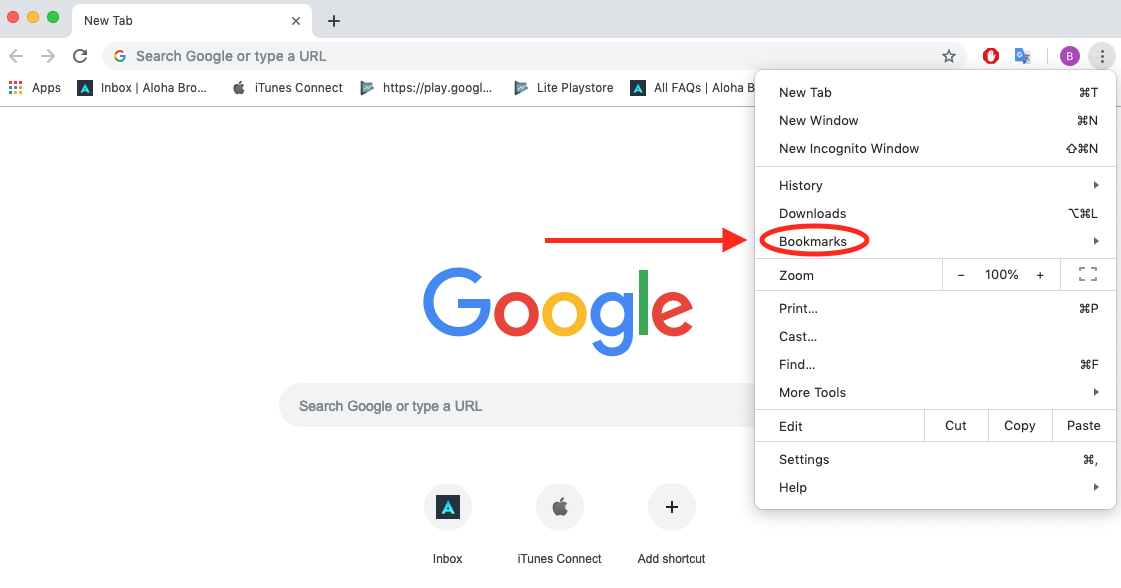This screenshot has width=1121, height=588.
Task: Open a New Incognito Window
Action: (935, 148)
